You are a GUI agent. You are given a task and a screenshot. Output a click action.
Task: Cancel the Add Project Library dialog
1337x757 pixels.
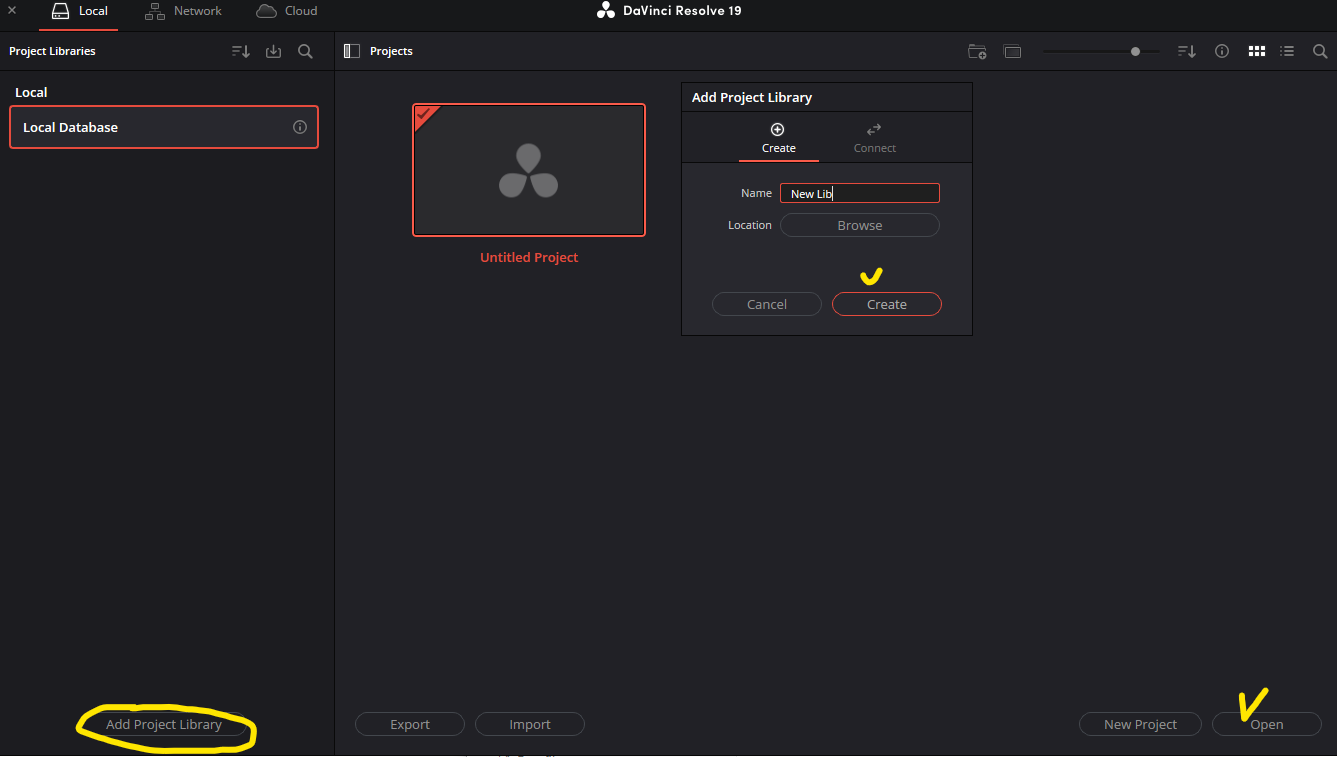767,304
